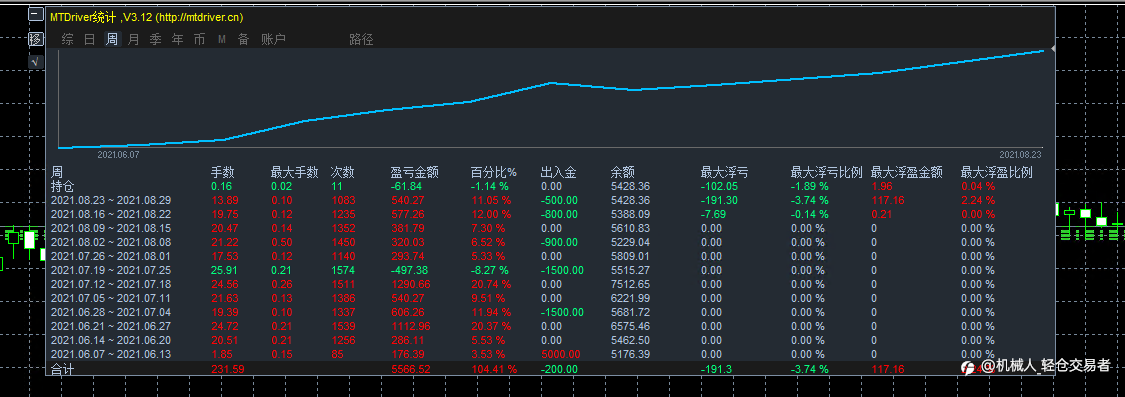Select the 周 weekly tab
The height and width of the screenshot is (397, 1125).
tap(112, 39)
